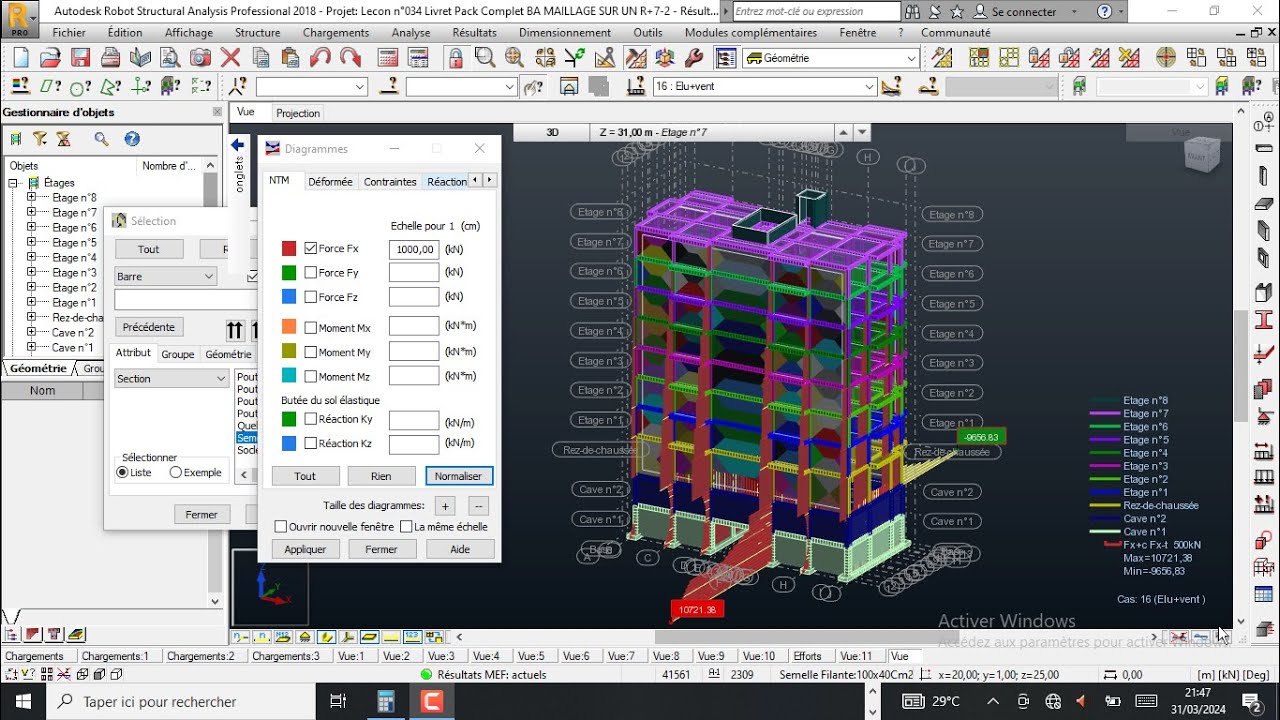The image size is (1280, 720).
Task: Expand the Etage n°5 tree node
Action: [31, 242]
